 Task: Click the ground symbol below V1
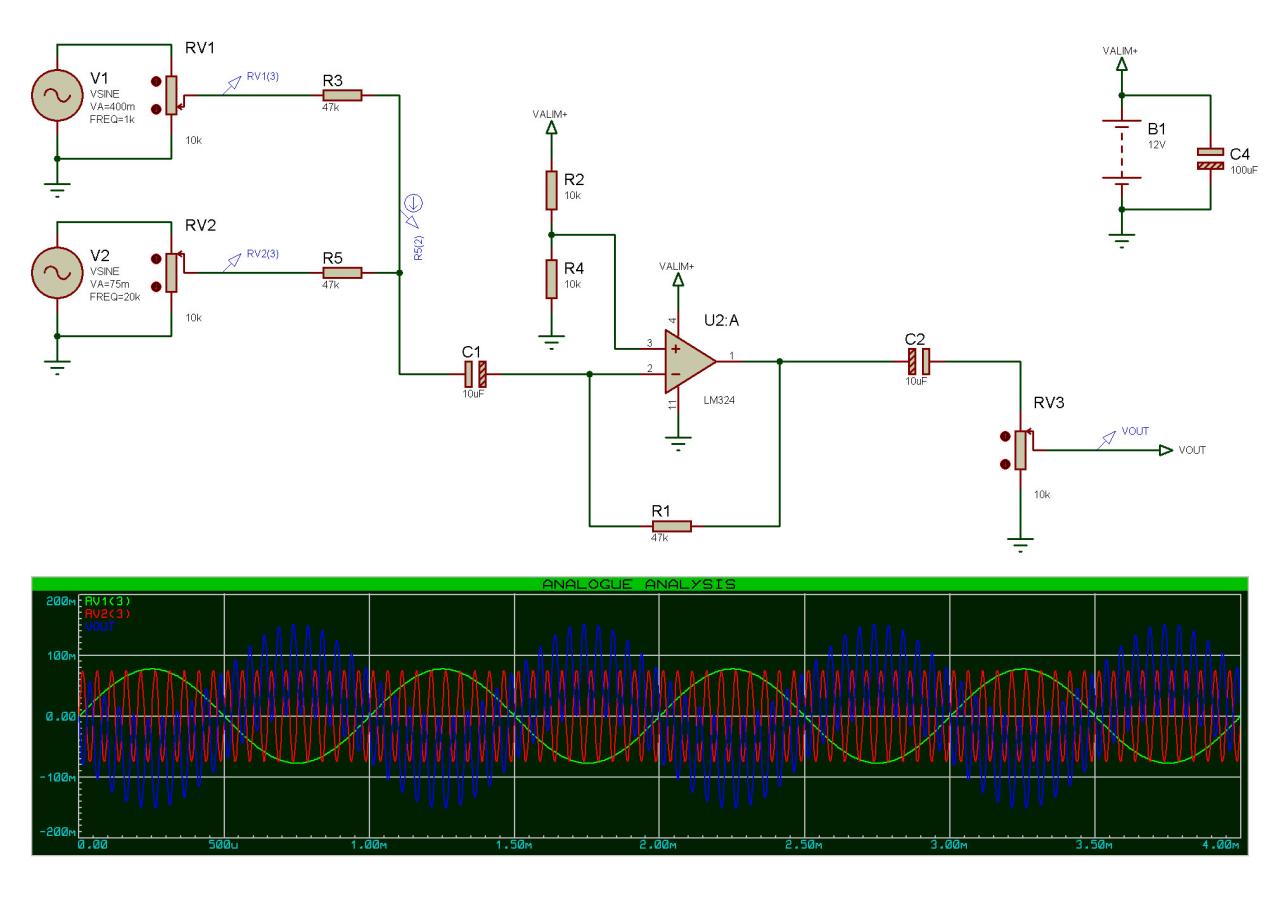[x=57, y=190]
